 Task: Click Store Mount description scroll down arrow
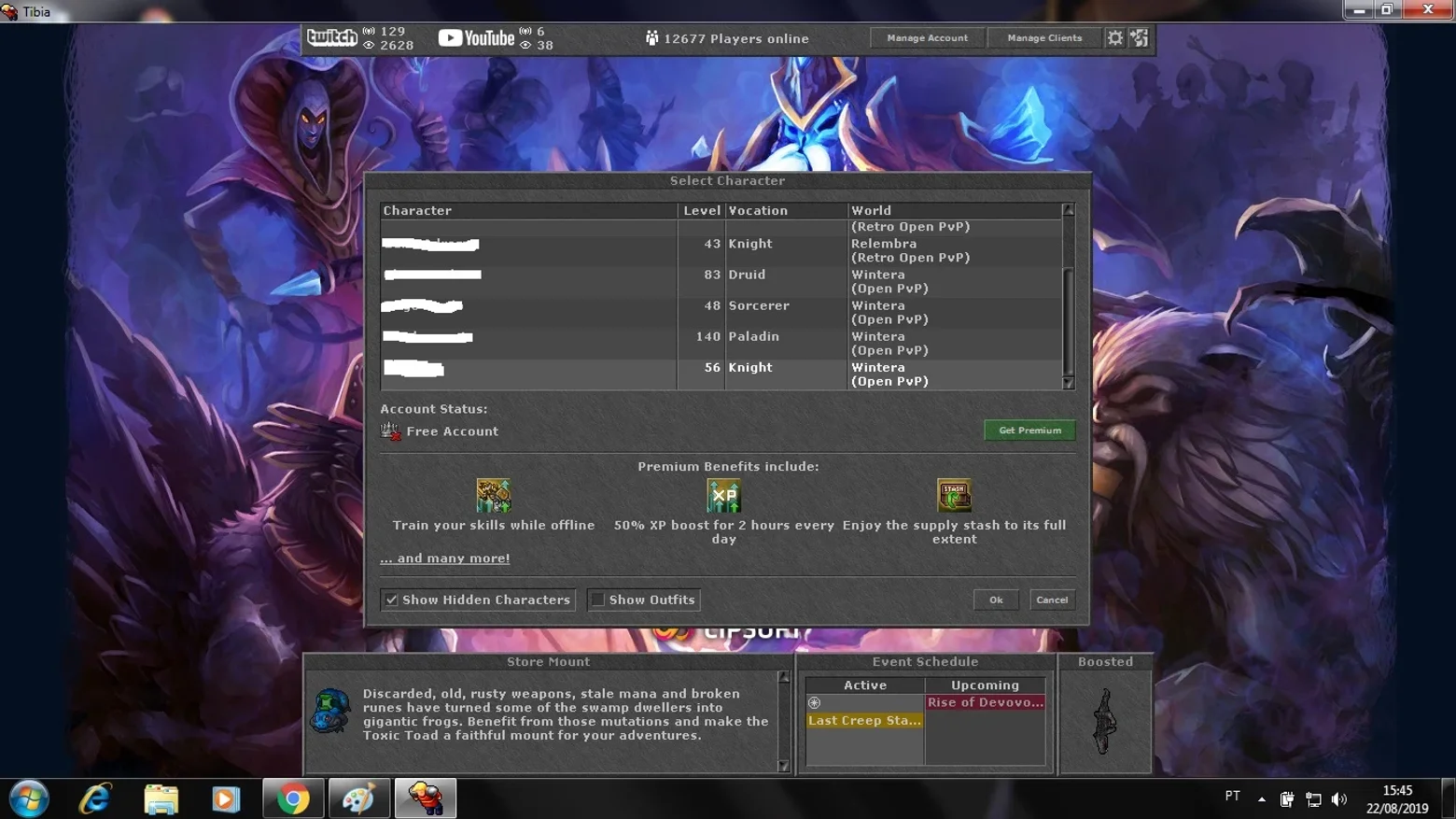click(784, 766)
